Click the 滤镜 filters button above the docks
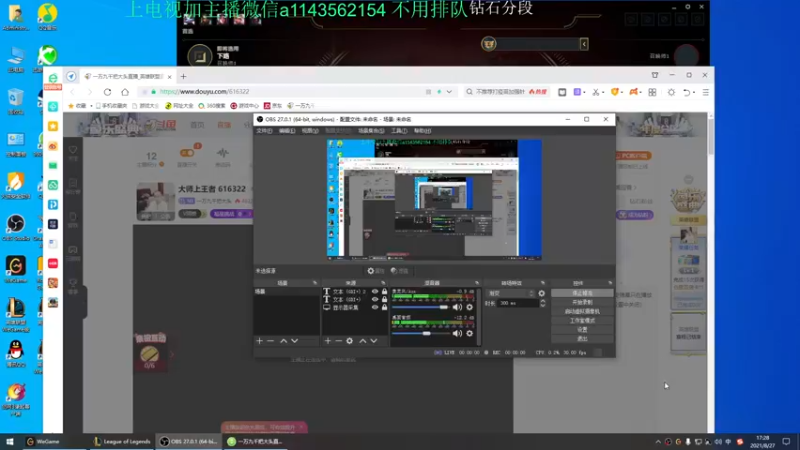The height and width of the screenshot is (450, 800). (399, 271)
